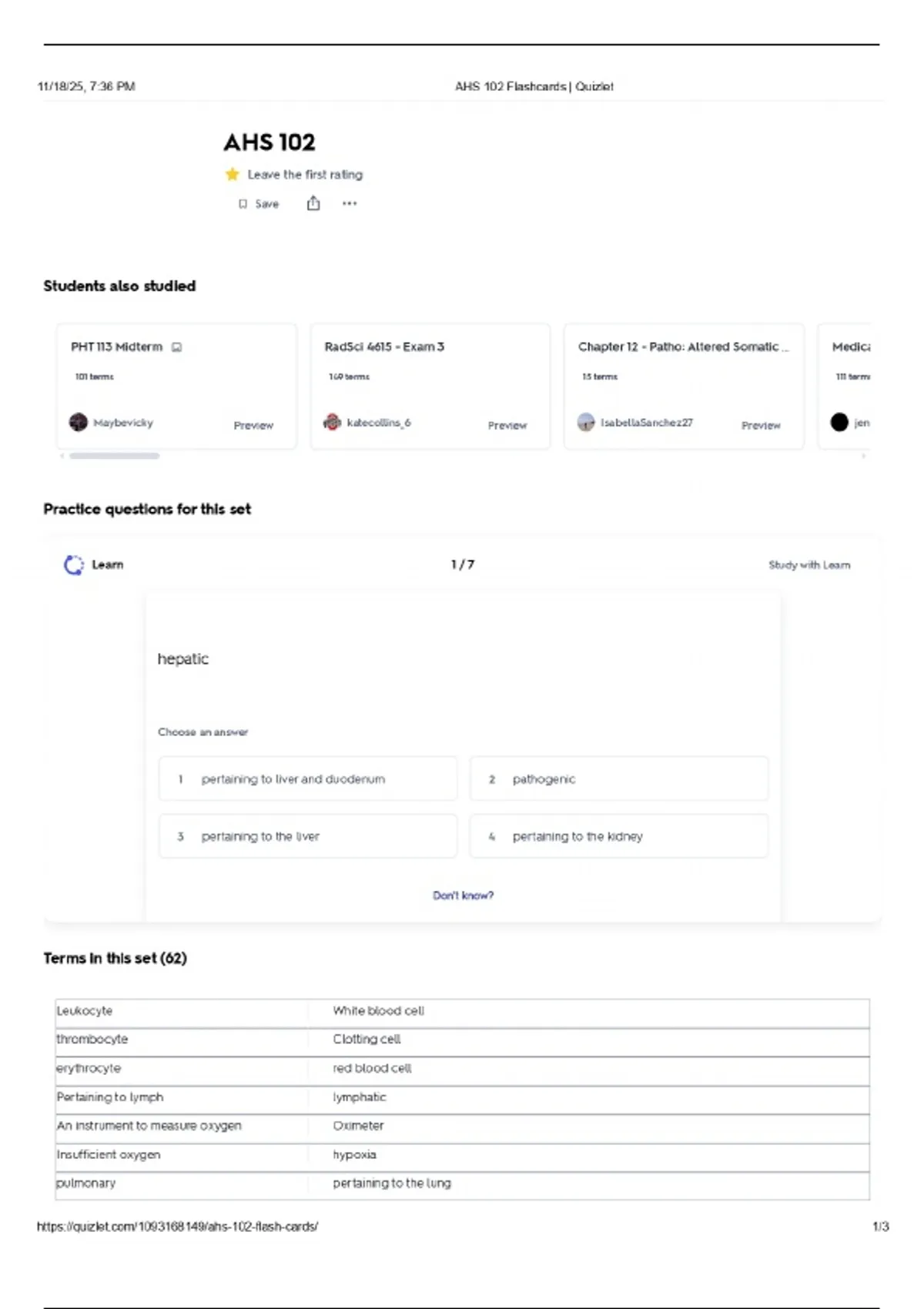The width and height of the screenshot is (924, 1309).
Task: Click Maybevicky's profile avatar
Action: (x=79, y=422)
